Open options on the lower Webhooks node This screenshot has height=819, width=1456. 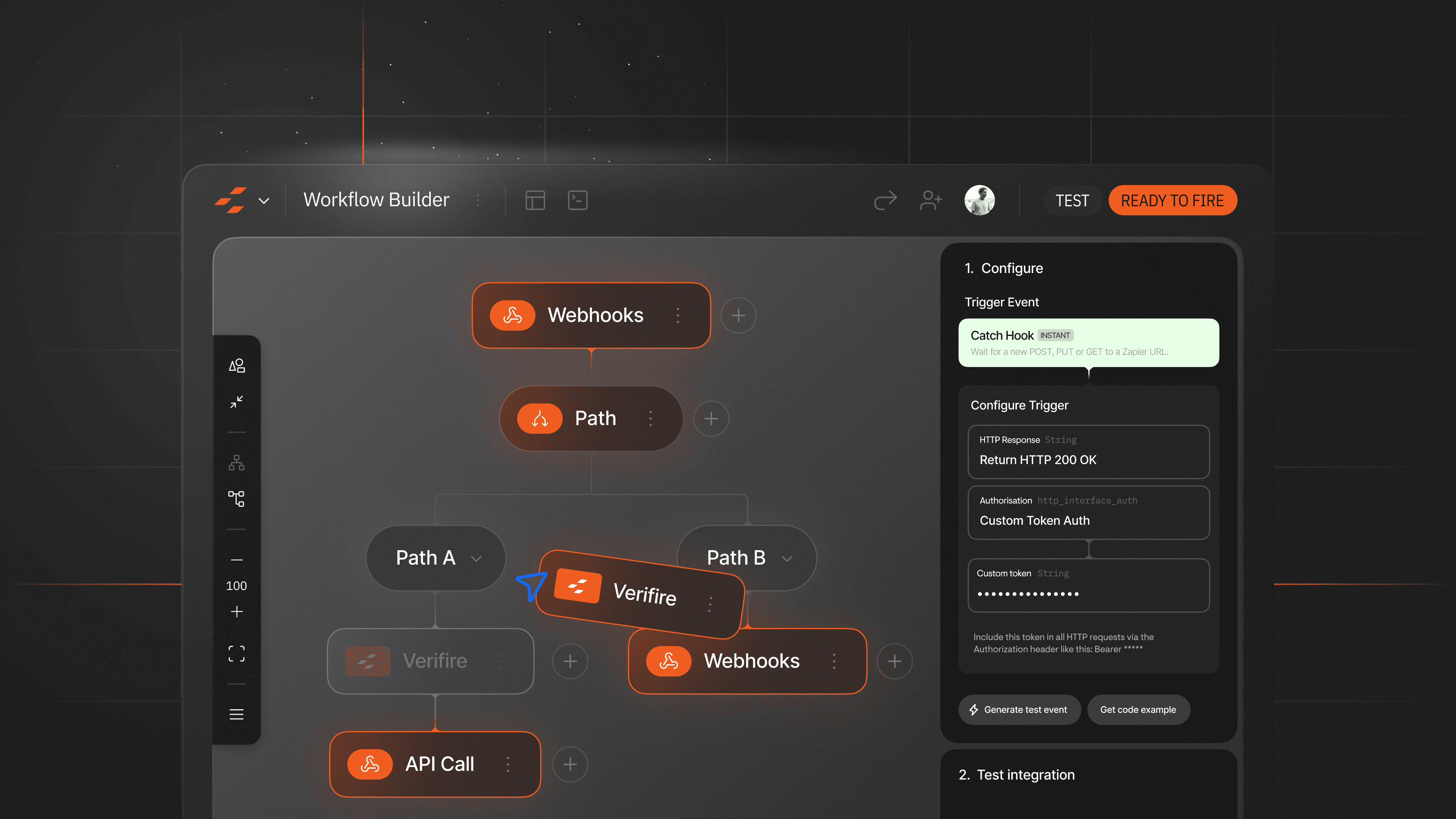pos(834,661)
